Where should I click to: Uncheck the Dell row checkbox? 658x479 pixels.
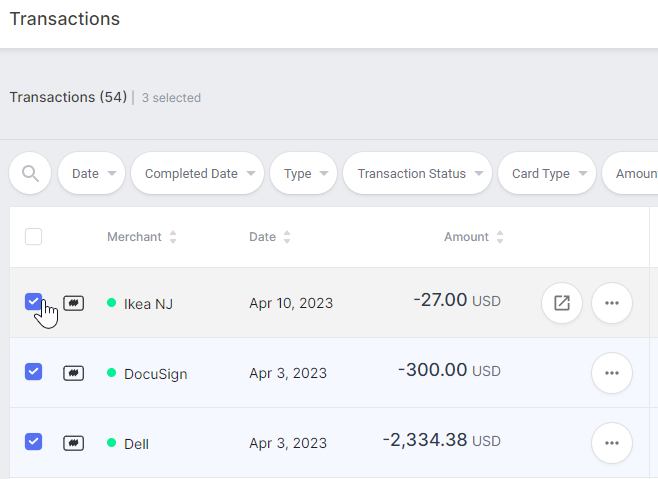tap(34, 442)
